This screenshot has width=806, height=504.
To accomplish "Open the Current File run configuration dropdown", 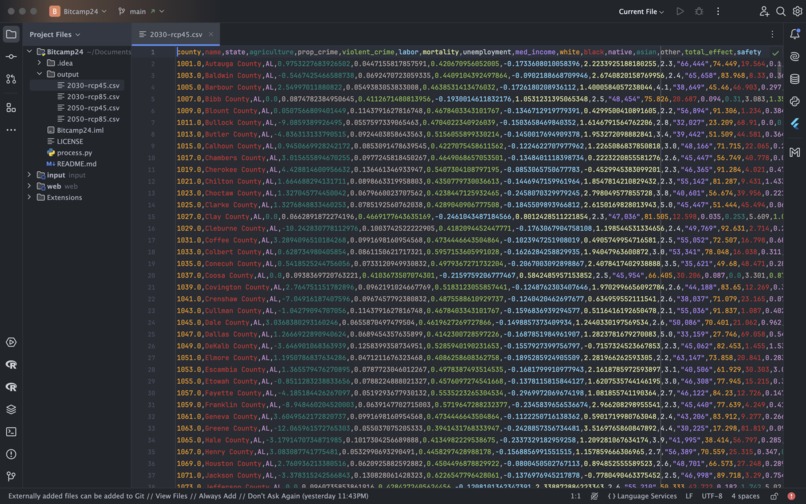I will [641, 11].
